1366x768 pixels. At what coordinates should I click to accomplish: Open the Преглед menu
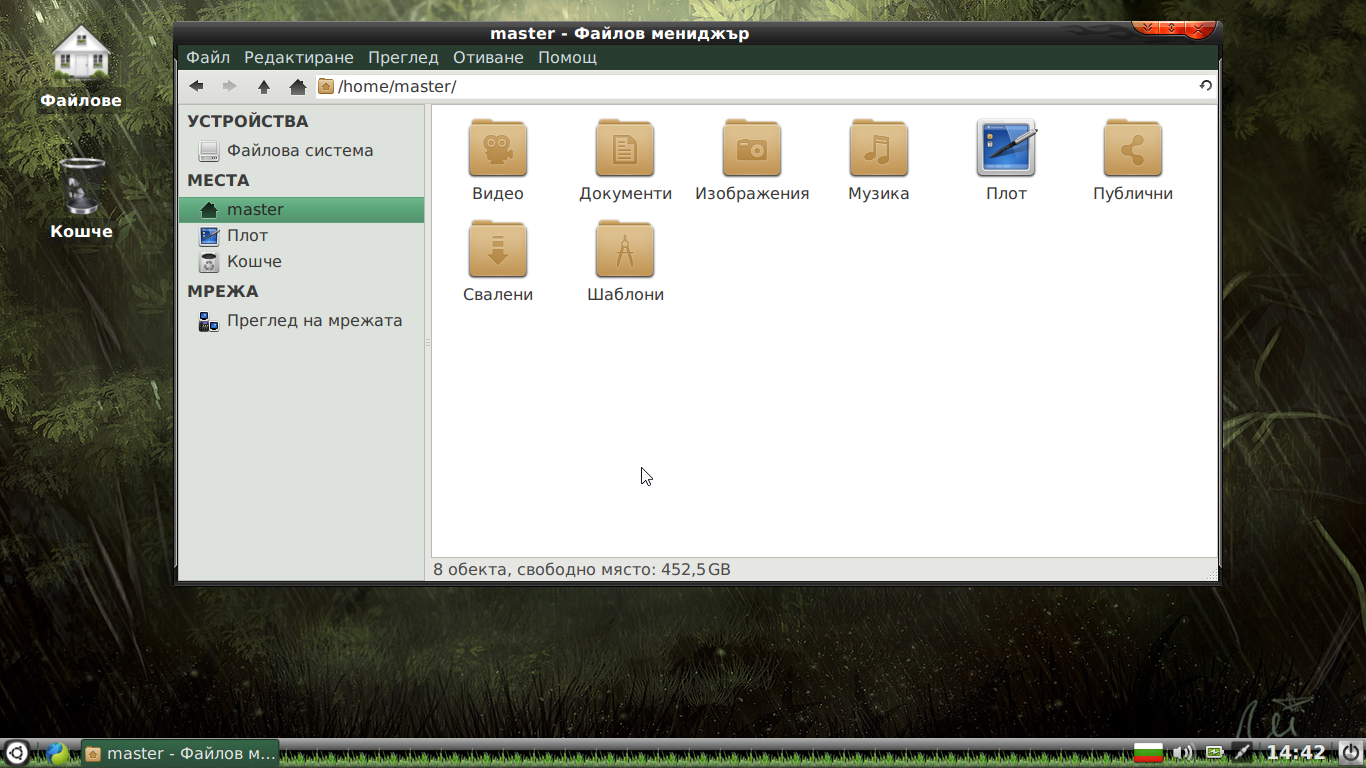coord(403,57)
